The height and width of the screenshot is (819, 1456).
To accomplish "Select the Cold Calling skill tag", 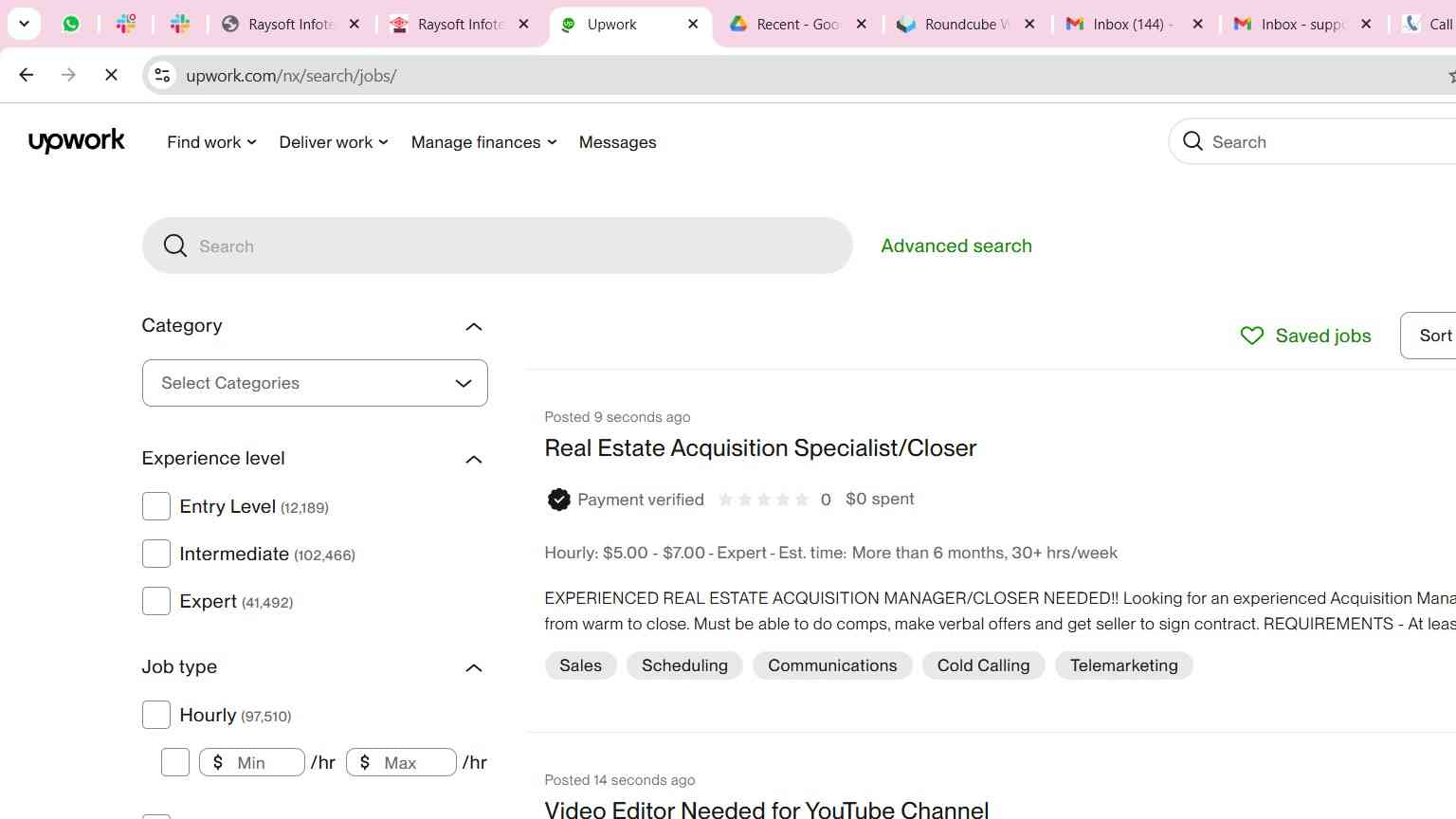I will 983,665.
